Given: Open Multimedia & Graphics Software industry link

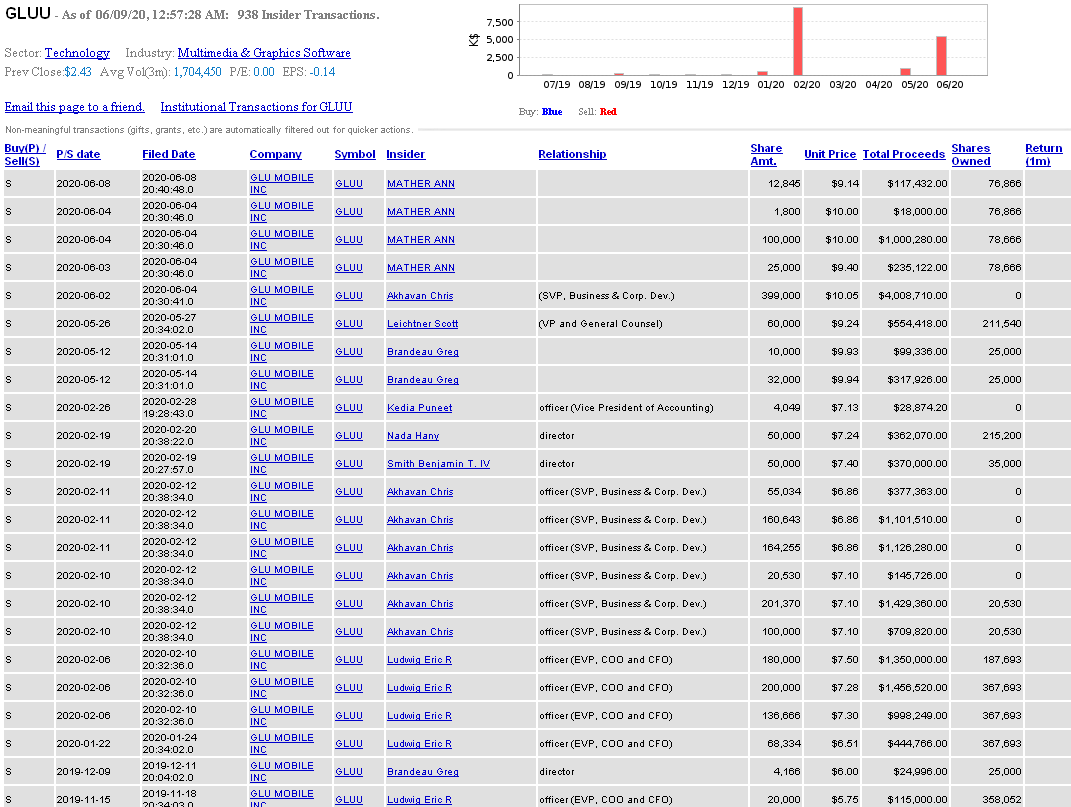Looking at the screenshot, I should click(264, 53).
